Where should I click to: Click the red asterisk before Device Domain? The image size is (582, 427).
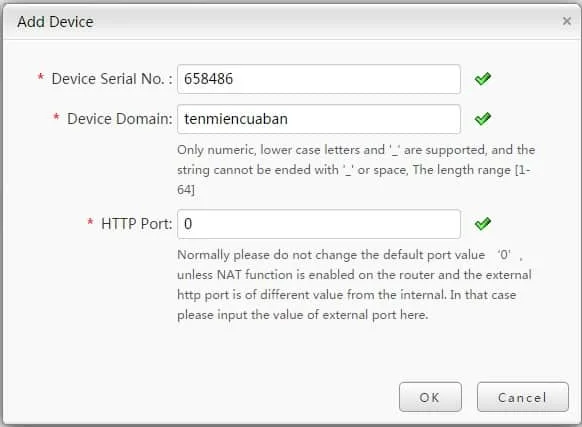56,117
